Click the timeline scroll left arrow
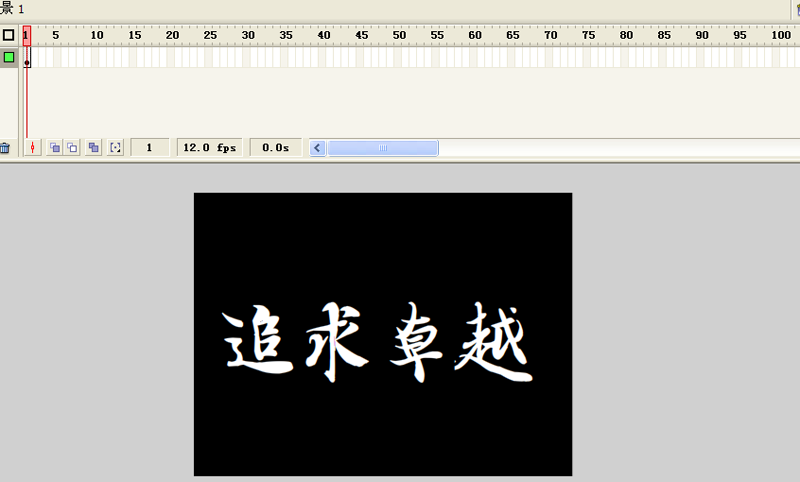The width and height of the screenshot is (800, 482). 317,148
